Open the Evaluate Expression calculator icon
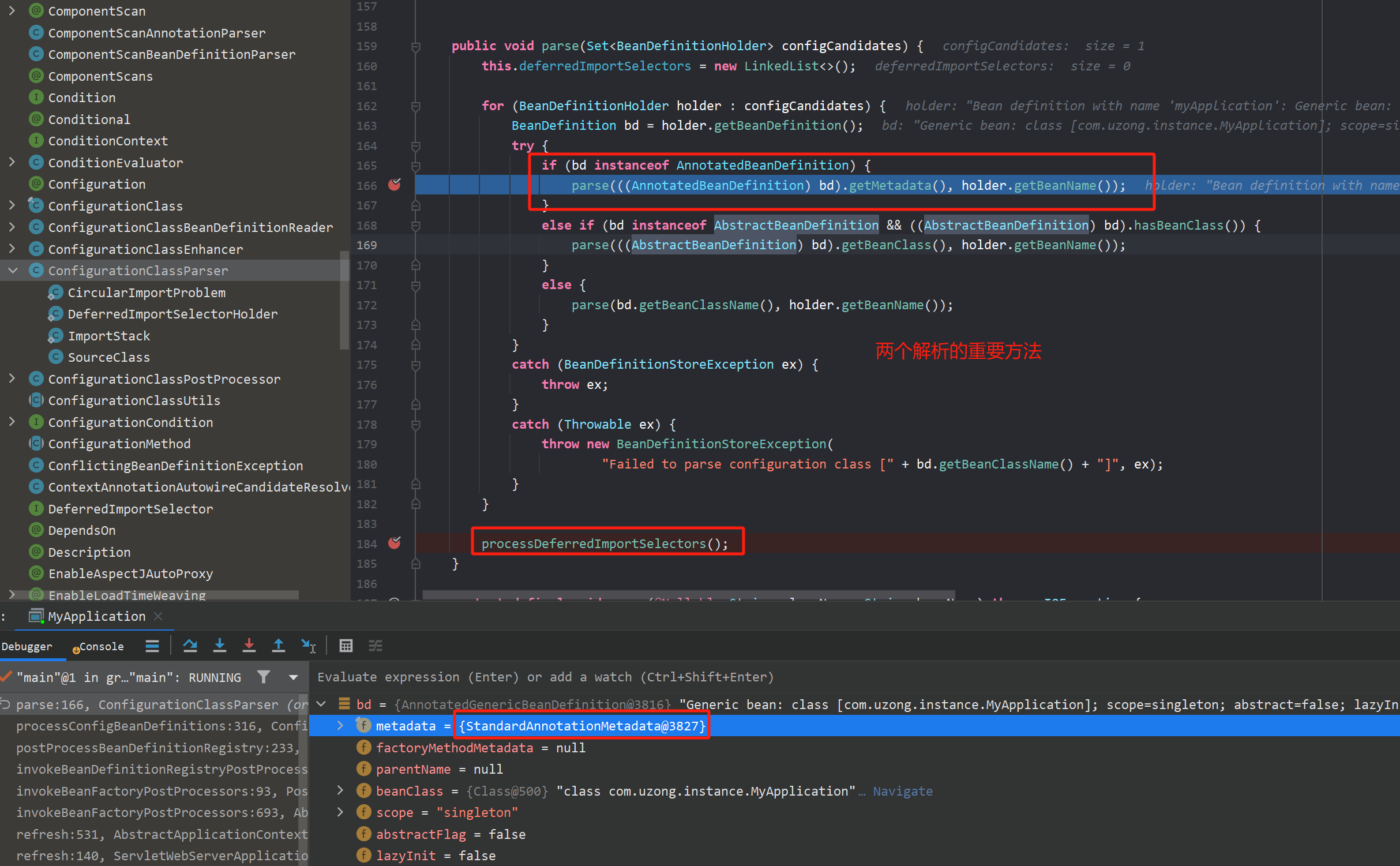The width and height of the screenshot is (1400, 866). [x=346, y=646]
